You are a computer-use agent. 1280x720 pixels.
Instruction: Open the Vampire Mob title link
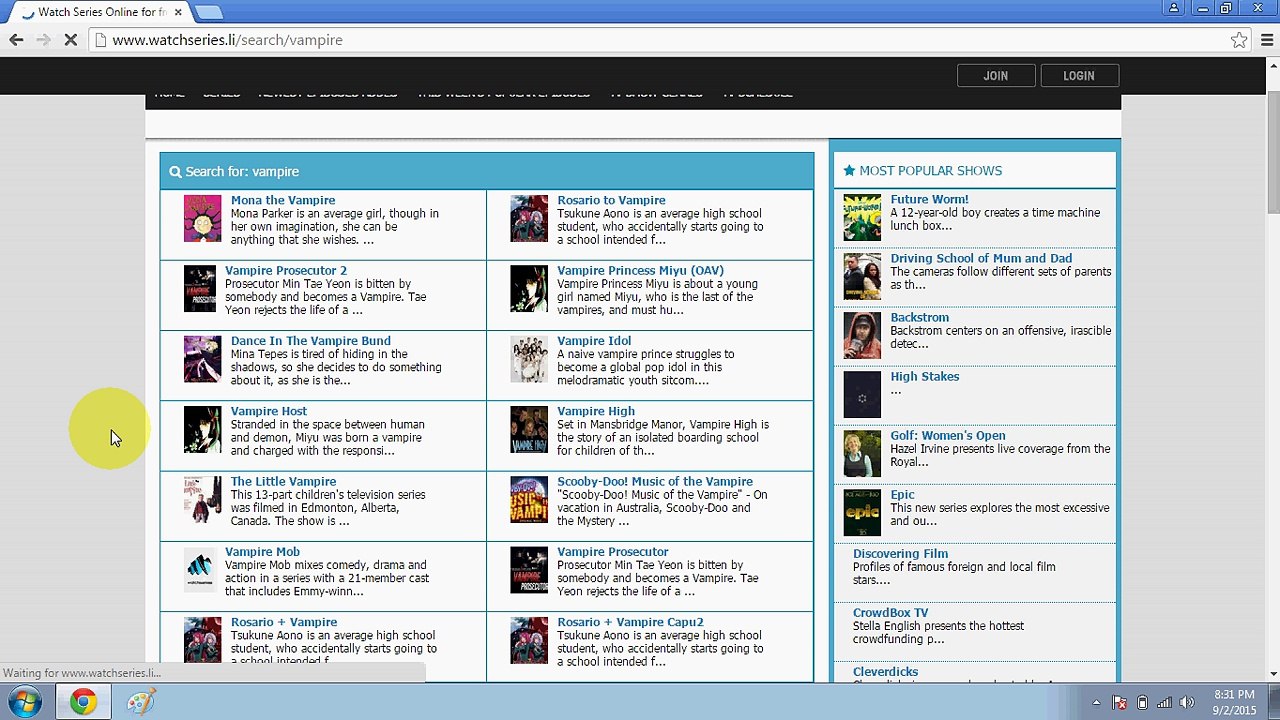(x=262, y=552)
